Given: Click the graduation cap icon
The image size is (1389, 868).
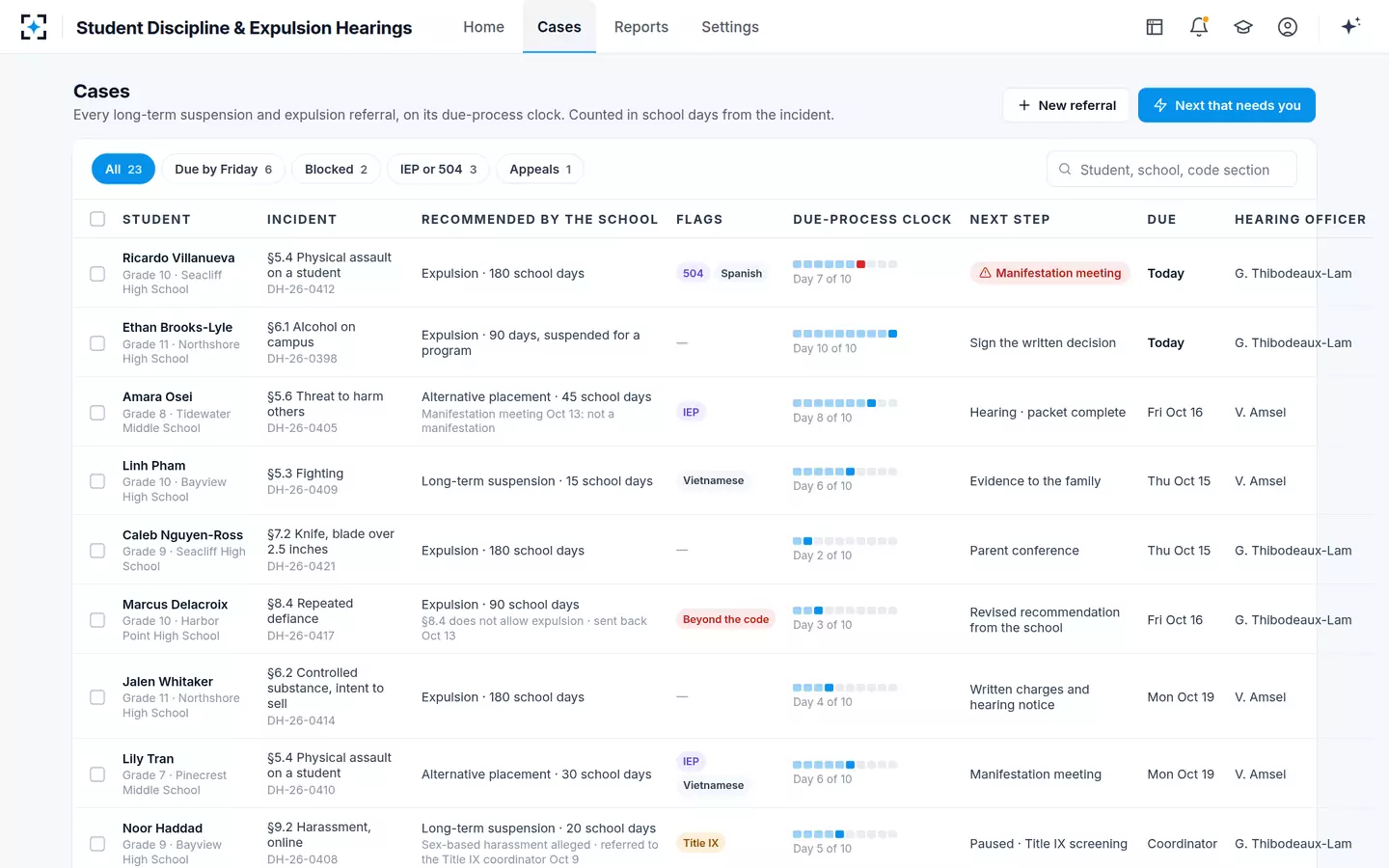Looking at the screenshot, I should (x=1243, y=27).
